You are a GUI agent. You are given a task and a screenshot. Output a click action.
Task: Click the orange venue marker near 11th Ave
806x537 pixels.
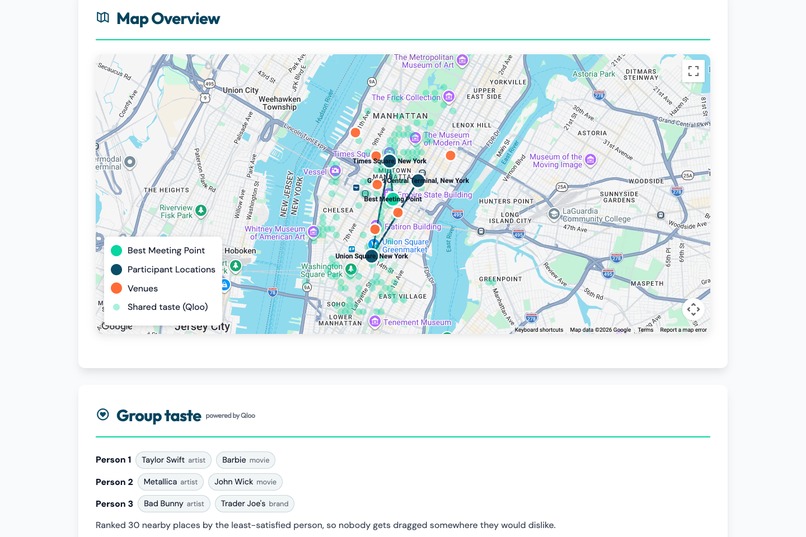355,133
